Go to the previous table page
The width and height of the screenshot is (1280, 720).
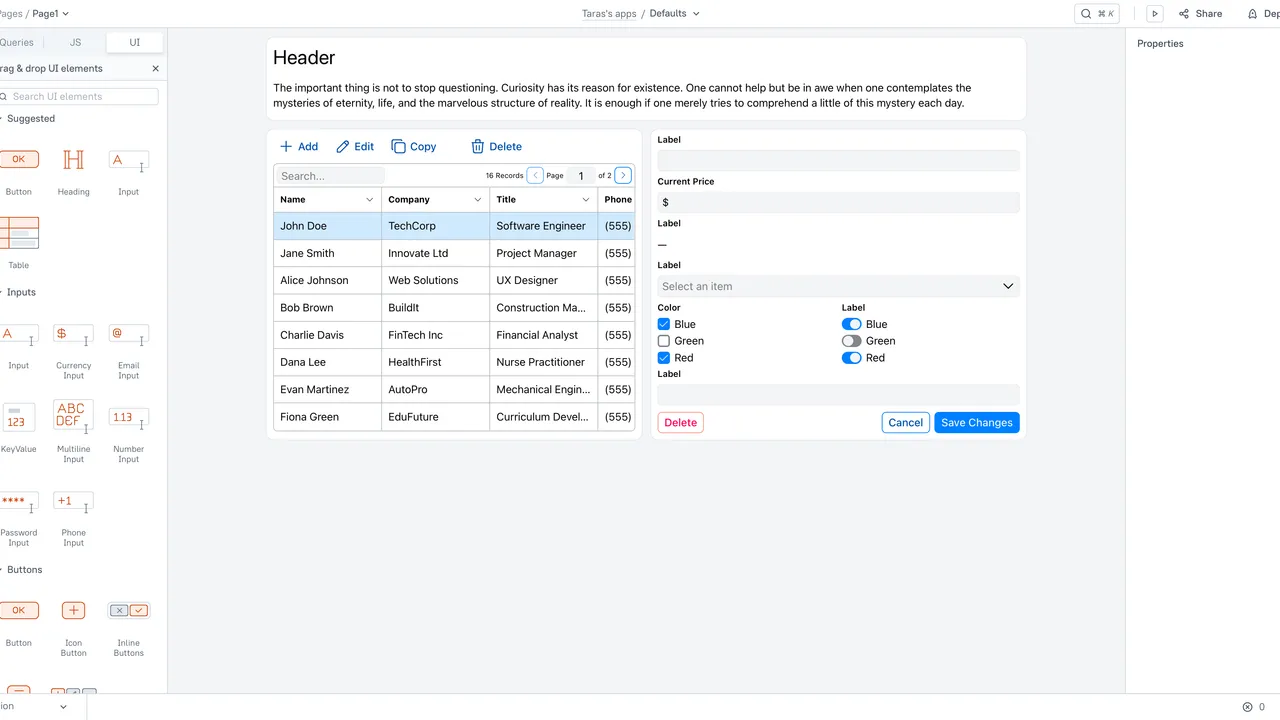click(x=535, y=175)
